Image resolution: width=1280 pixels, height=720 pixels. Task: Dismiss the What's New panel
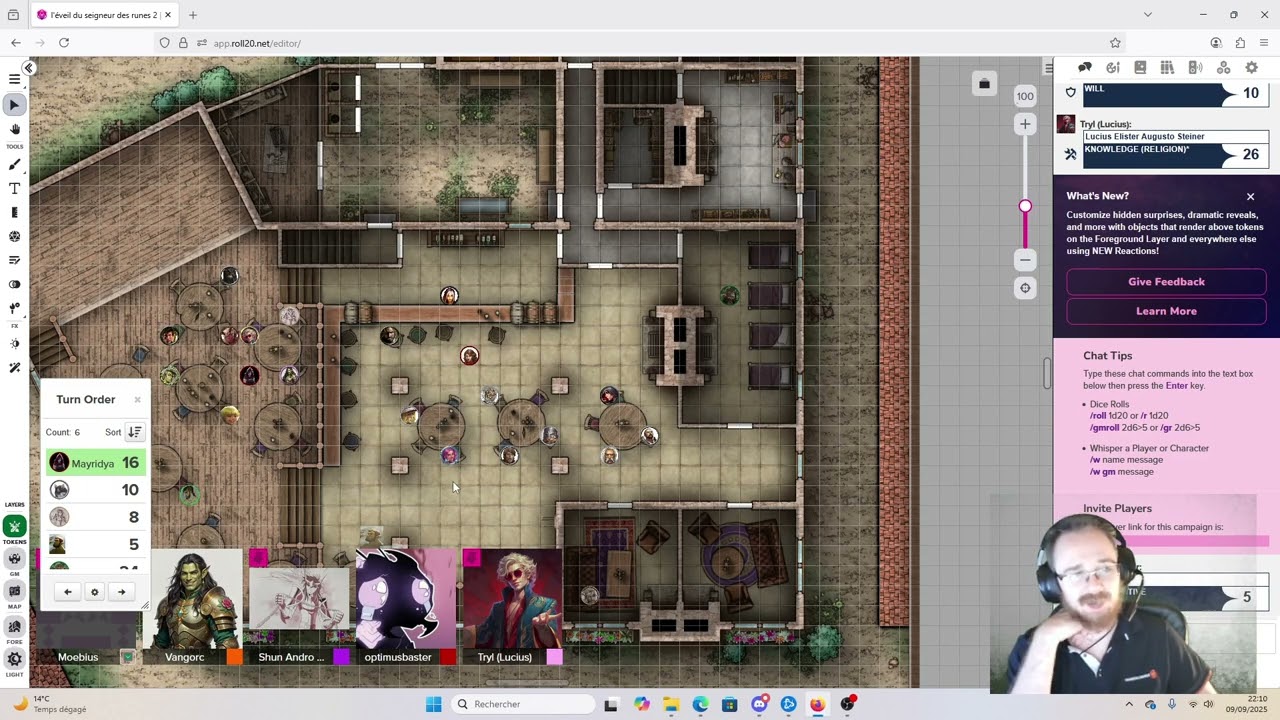point(1250,196)
